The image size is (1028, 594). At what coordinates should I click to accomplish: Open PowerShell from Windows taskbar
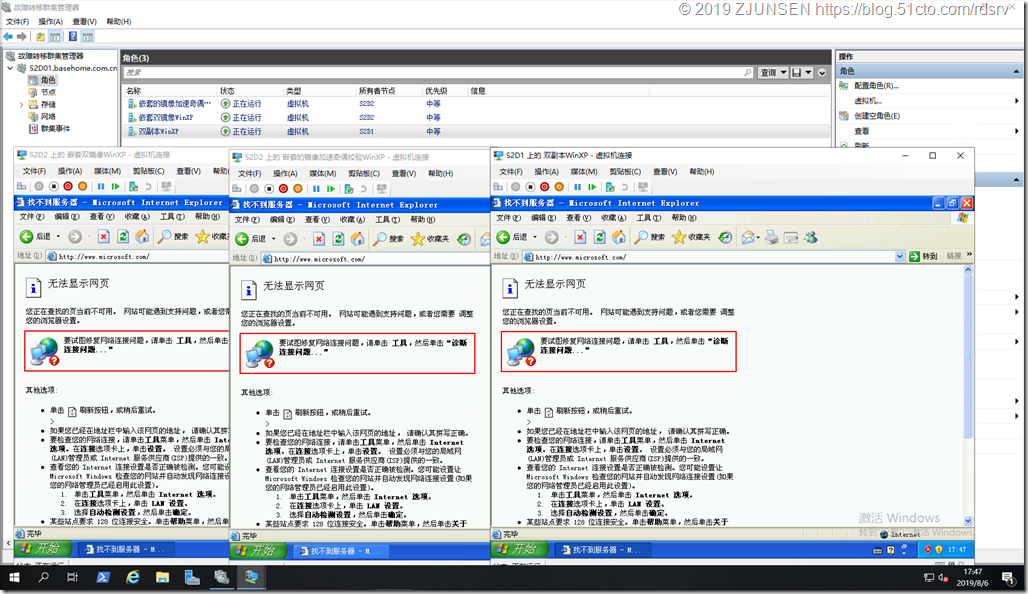(103, 577)
